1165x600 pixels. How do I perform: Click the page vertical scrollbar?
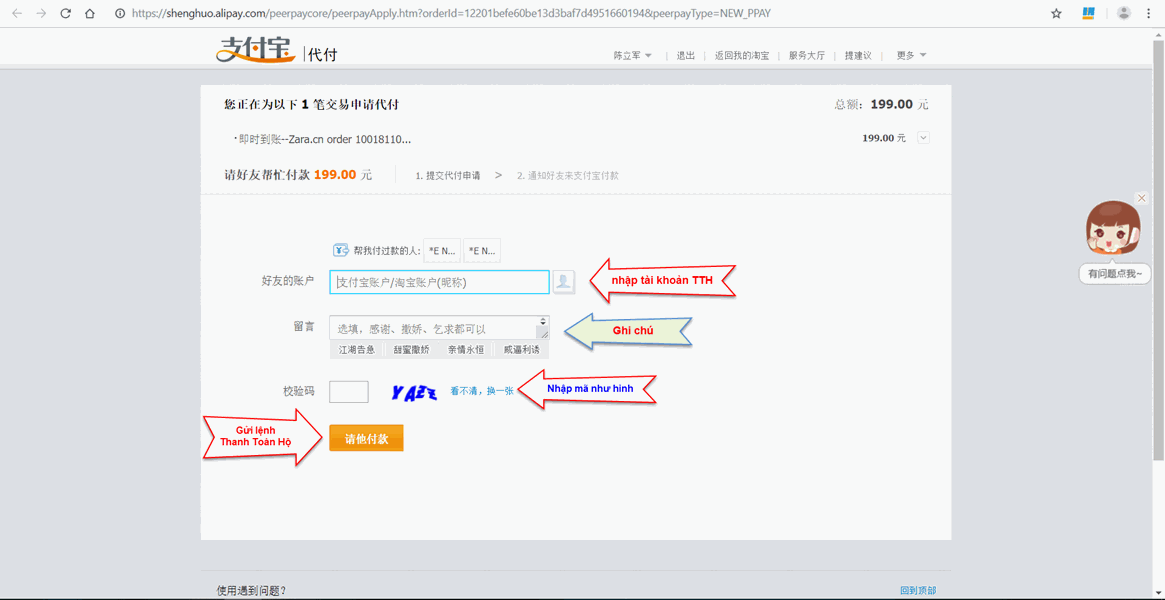(x=1158, y=252)
